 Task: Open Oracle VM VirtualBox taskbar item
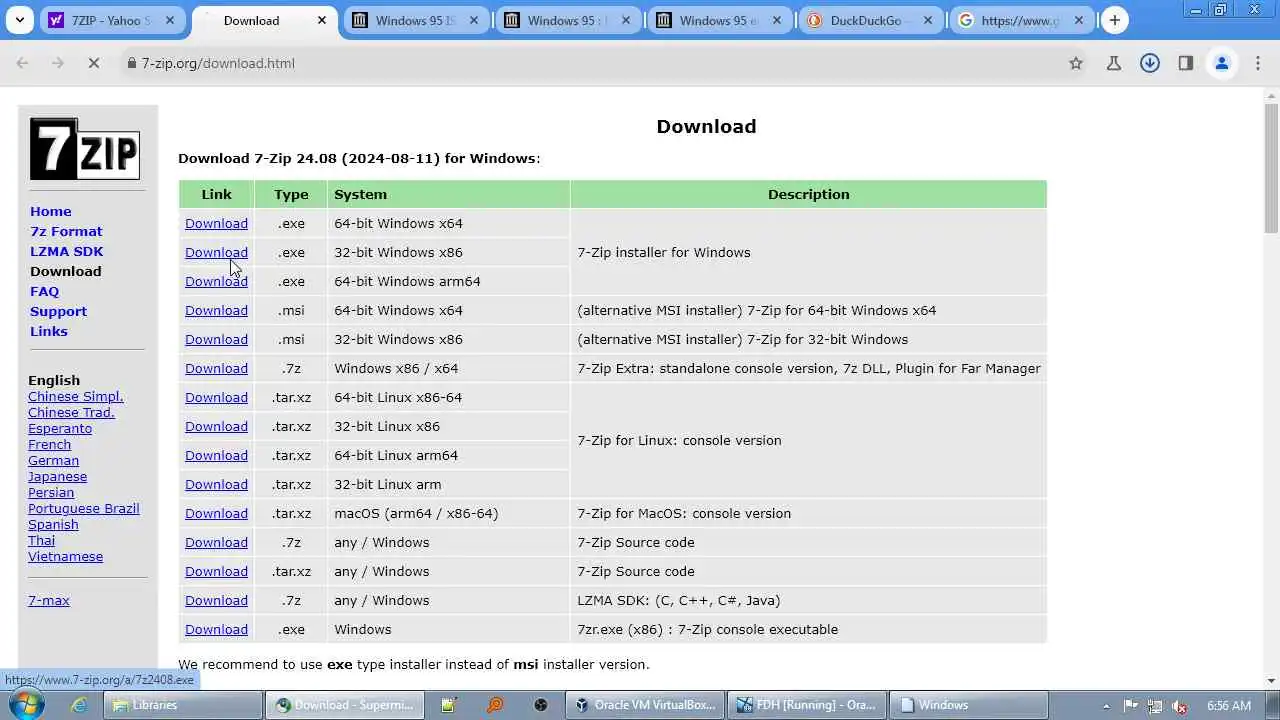click(x=645, y=705)
